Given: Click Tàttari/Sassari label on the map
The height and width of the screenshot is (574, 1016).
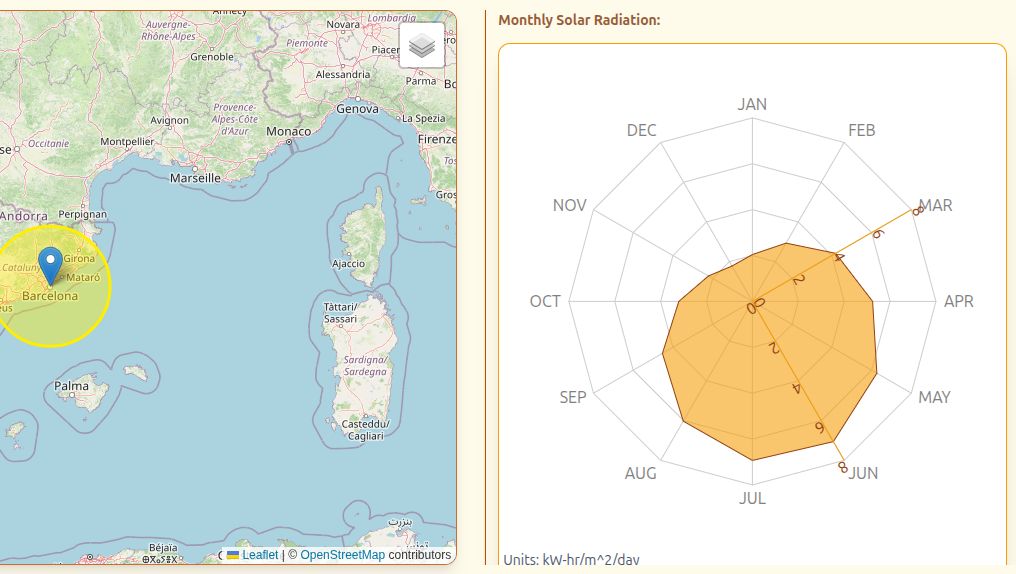Looking at the screenshot, I should pos(340,313).
